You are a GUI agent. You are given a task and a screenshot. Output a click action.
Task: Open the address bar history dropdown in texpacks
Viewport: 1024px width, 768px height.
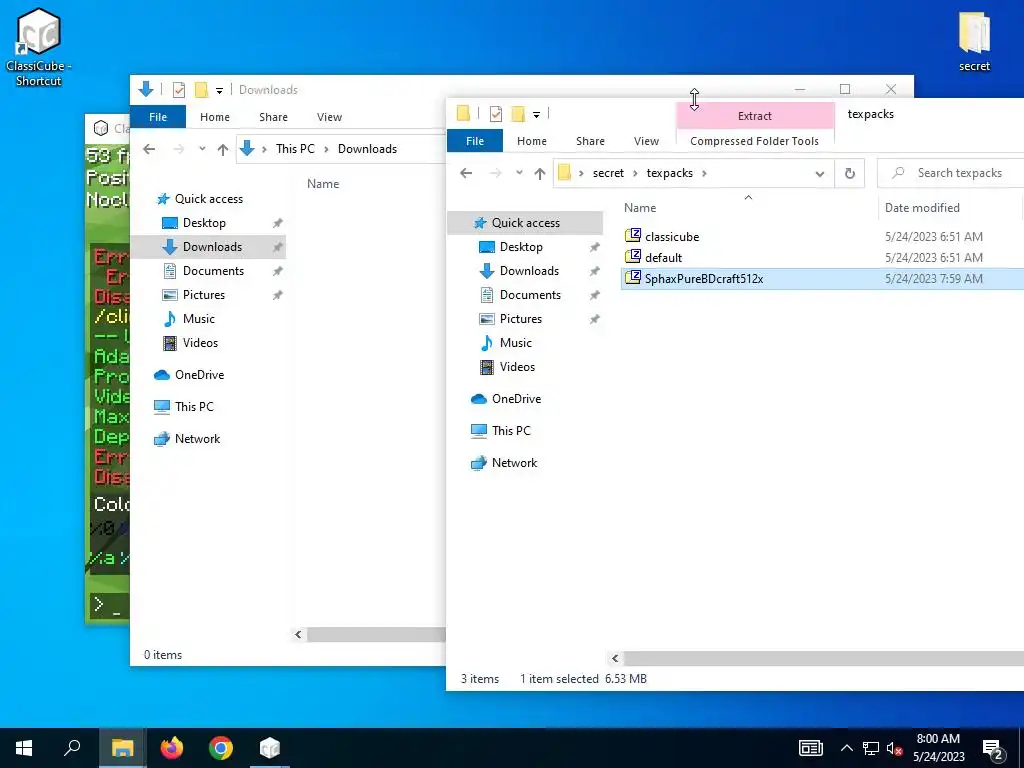coord(820,173)
